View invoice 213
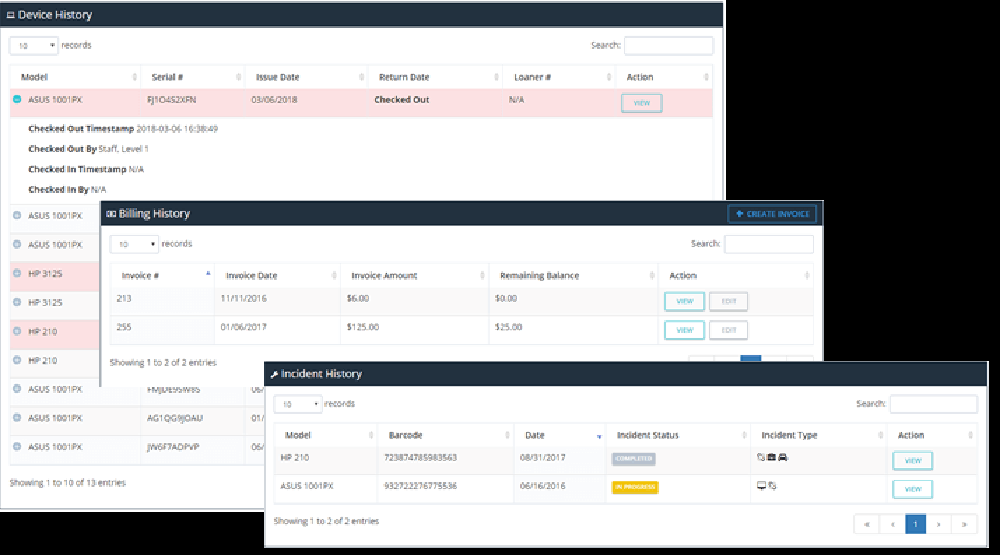The height and width of the screenshot is (555, 1000). (x=684, y=302)
